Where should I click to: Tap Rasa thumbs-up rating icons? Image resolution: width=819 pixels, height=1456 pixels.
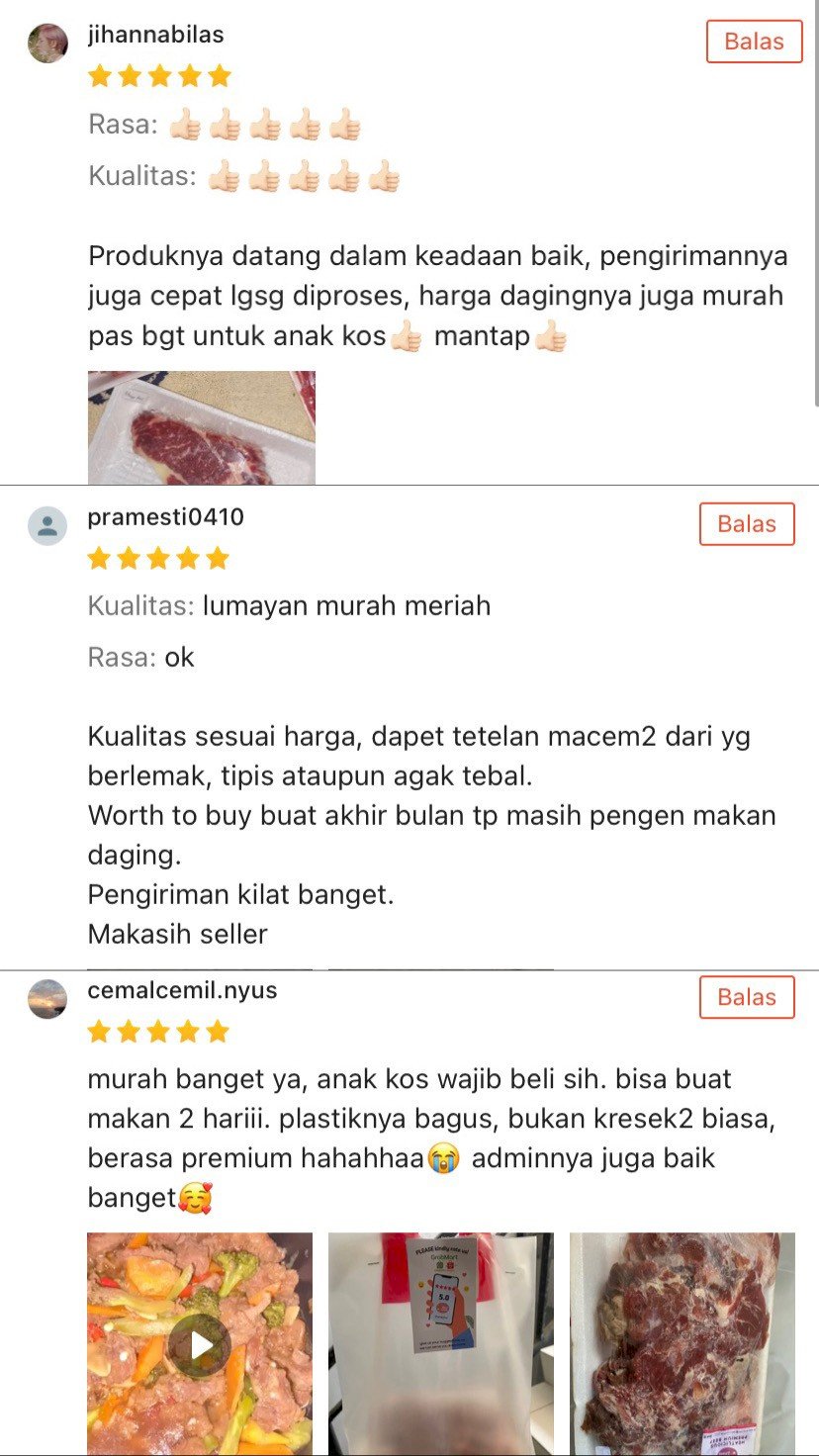click(264, 126)
